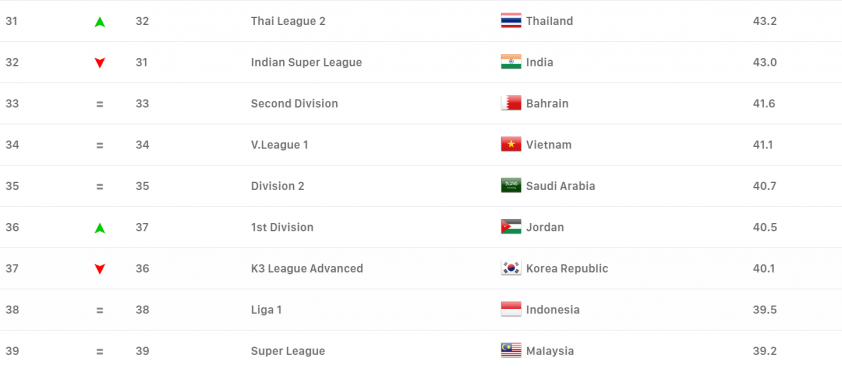Image resolution: width=842 pixels, height=370 pixels.
Task: Click the Jordan flag icon
Action: click(x=511, y=227)
